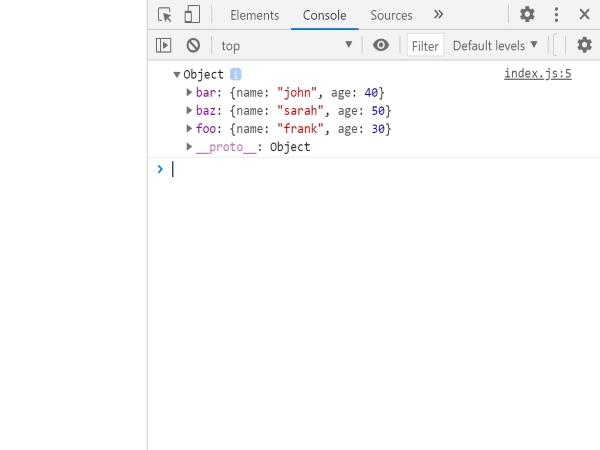
Task: Close the DevTools panel
Action: [584, 15]
